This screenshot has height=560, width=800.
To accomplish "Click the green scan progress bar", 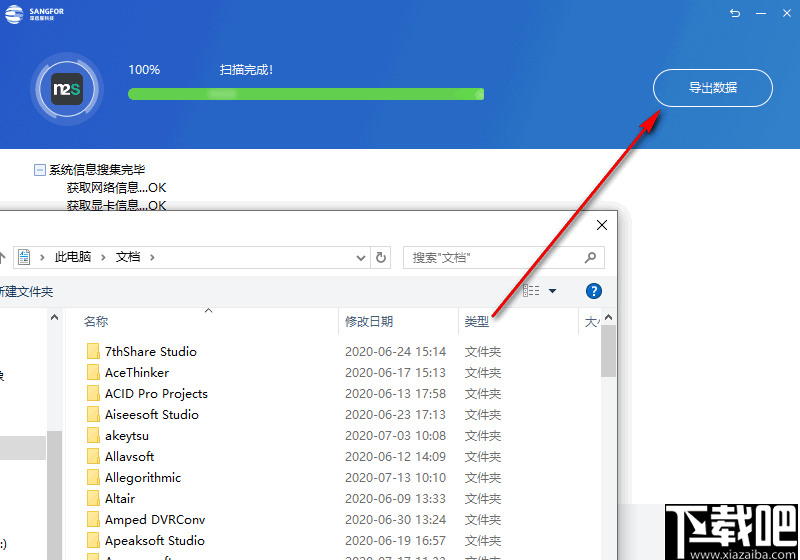I will pyautogui.click(x=306, y=94).
